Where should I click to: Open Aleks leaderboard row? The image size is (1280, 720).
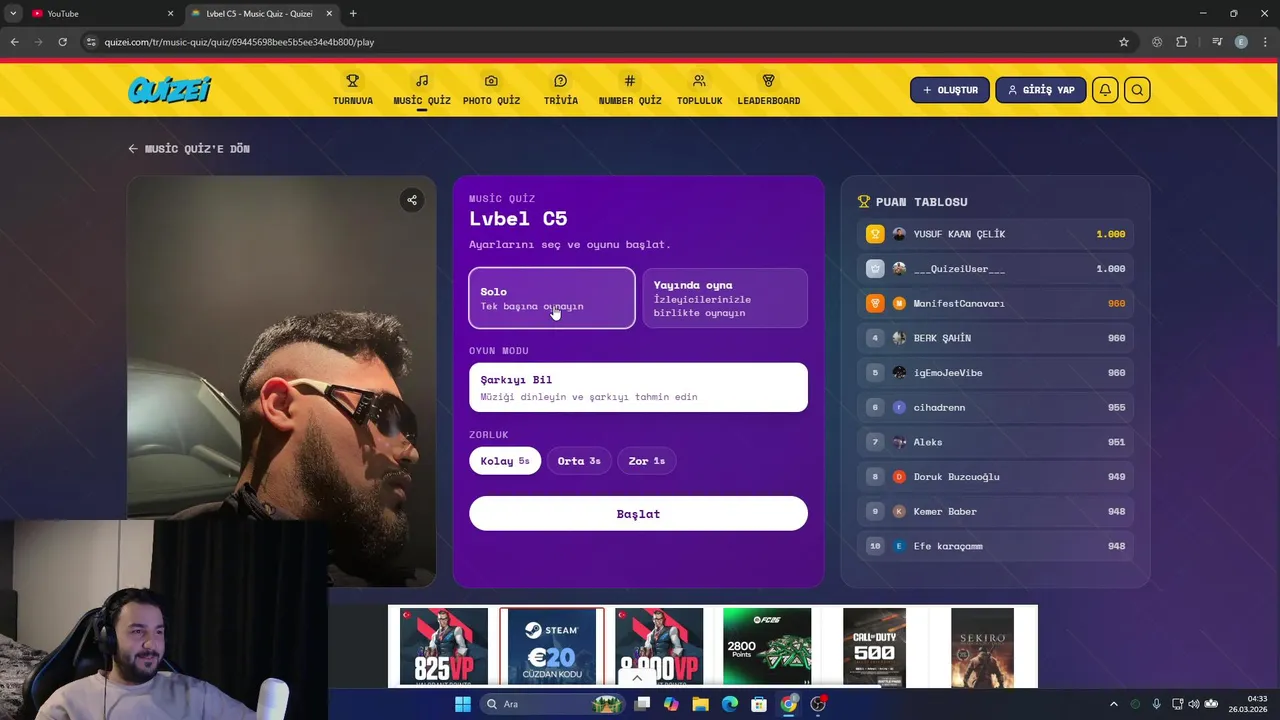point(995,442)
